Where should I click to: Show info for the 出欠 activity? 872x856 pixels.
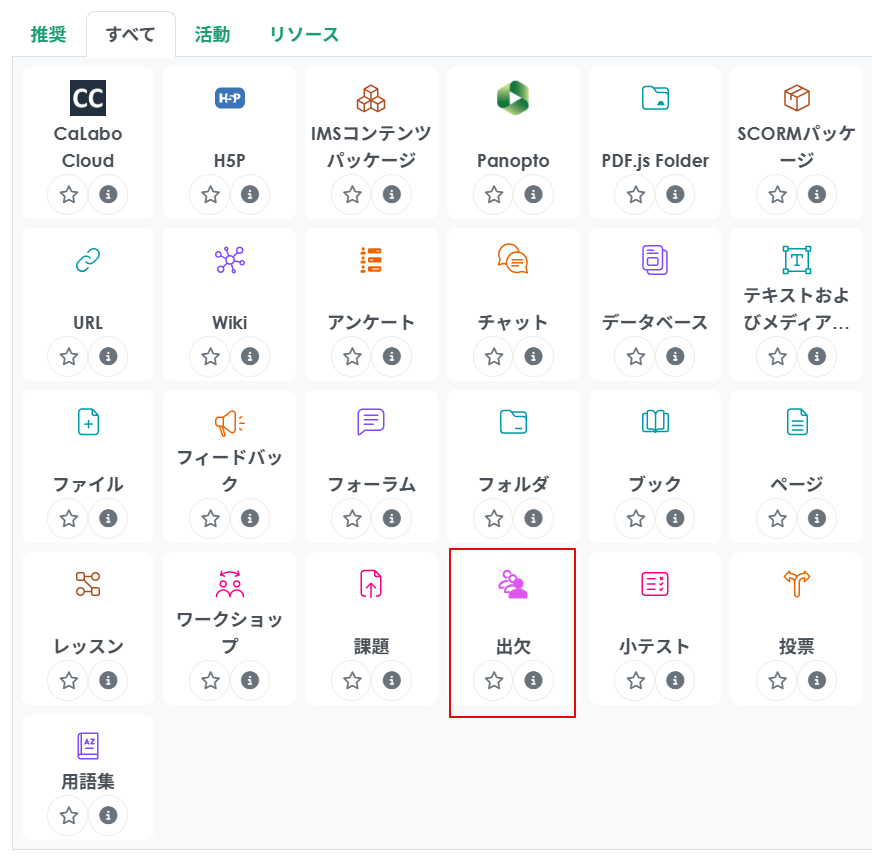point(533,681)
